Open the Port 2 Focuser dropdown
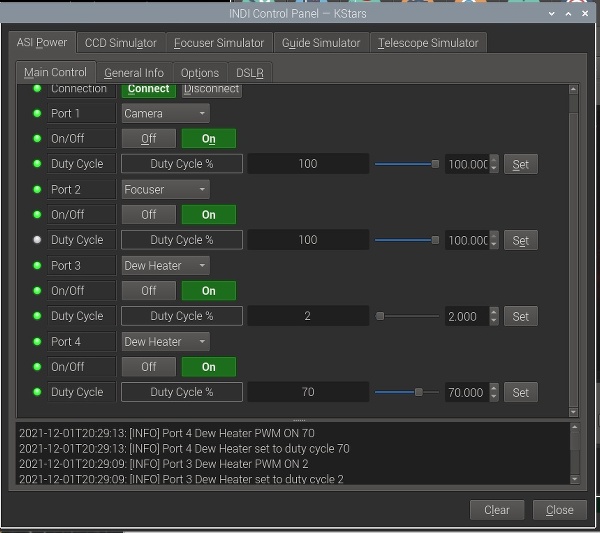Viewport: 600px width, 533px height. [165, 189]
